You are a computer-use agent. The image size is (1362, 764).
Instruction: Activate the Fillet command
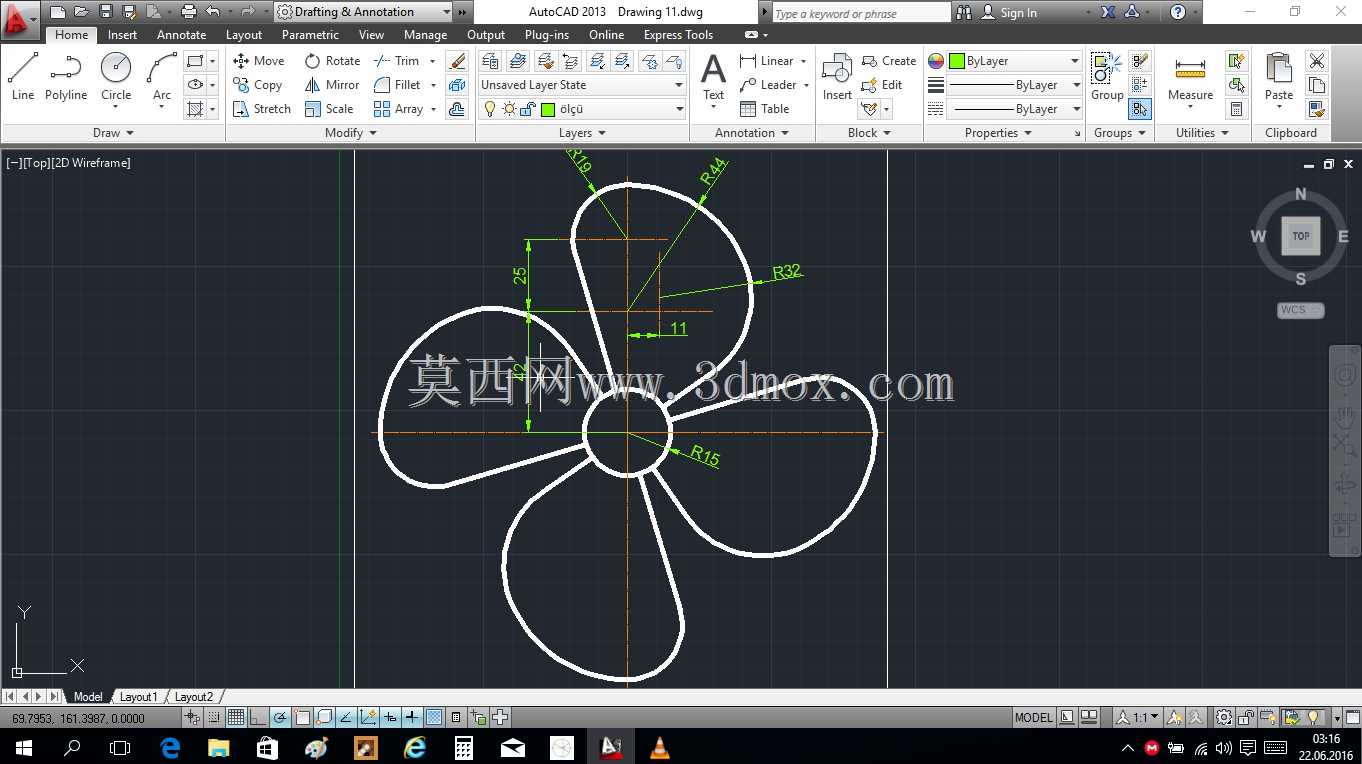[397, 85]
